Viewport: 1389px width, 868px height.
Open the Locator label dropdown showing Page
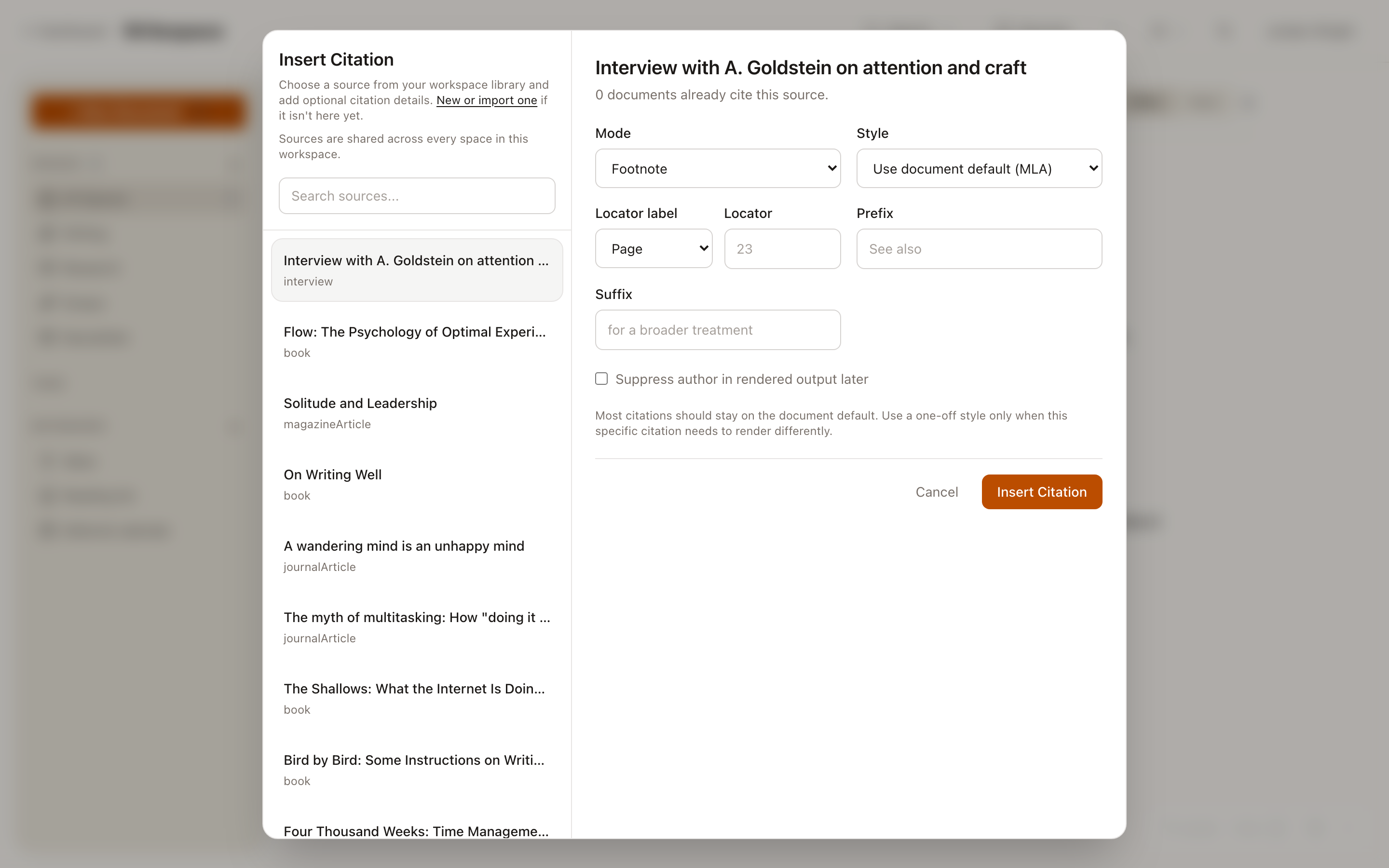pyautogui.click(x=653, y=248)
